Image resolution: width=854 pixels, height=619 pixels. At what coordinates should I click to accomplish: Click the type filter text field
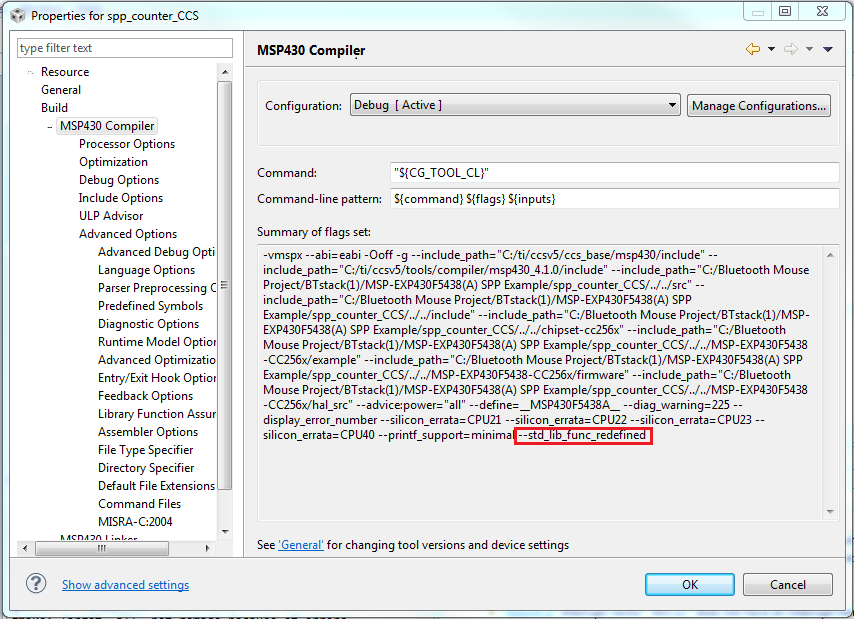tap(124, 47)
